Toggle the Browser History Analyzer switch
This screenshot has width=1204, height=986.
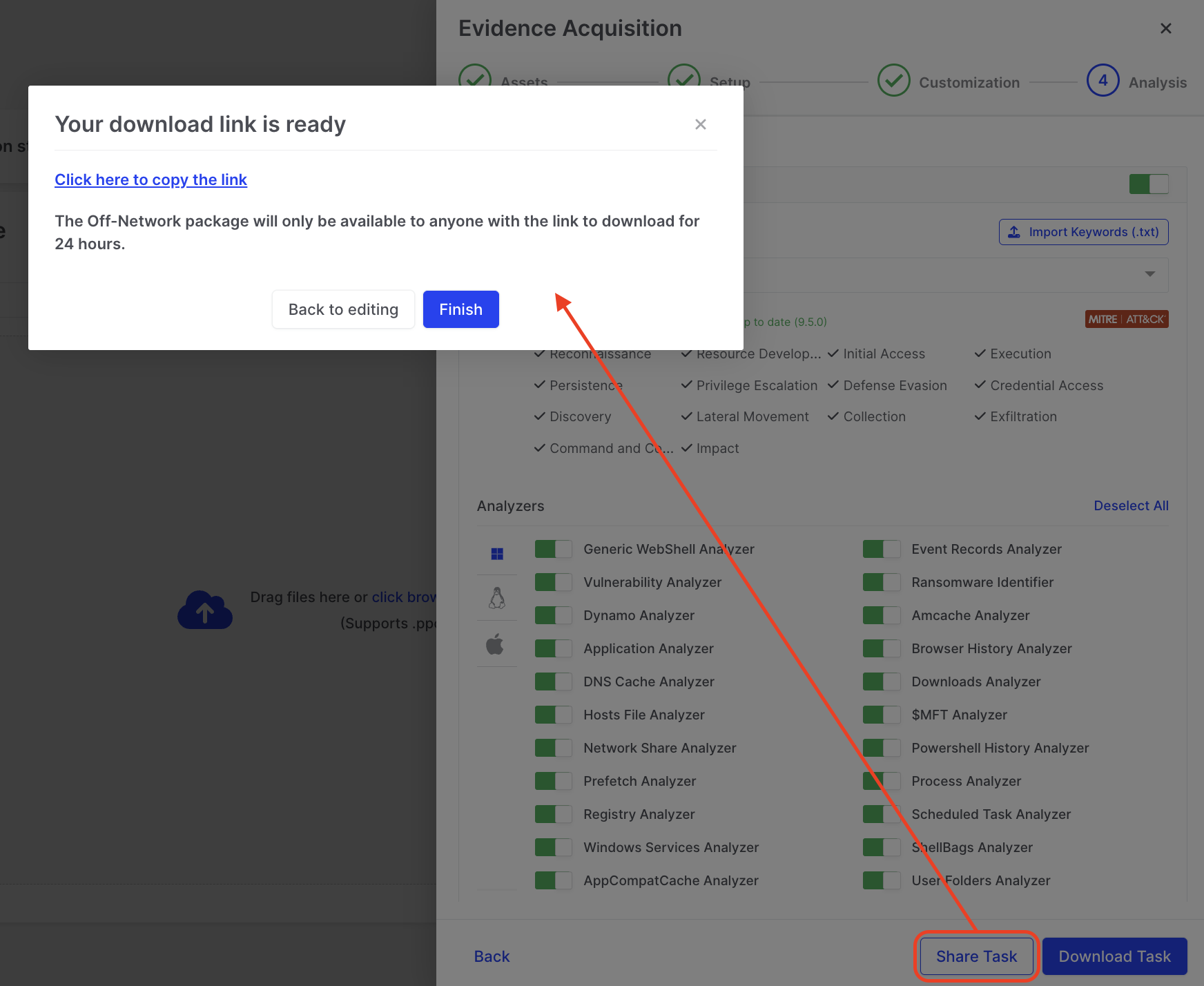pos(881,648)
